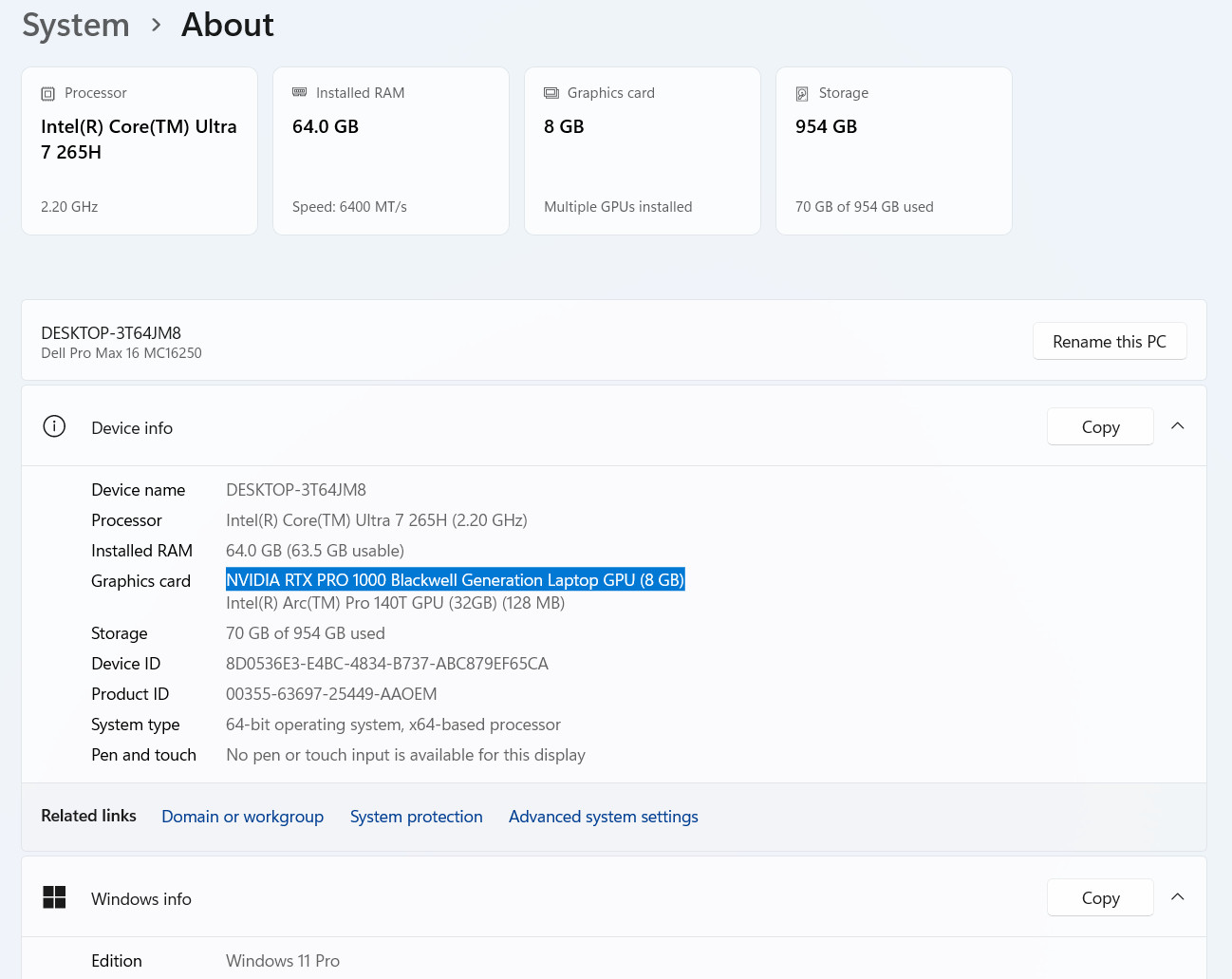Collapse the Device info section chevron
Image resolution: width=1232 pixels, height=979 pixels.
(x=1178, y=426)
